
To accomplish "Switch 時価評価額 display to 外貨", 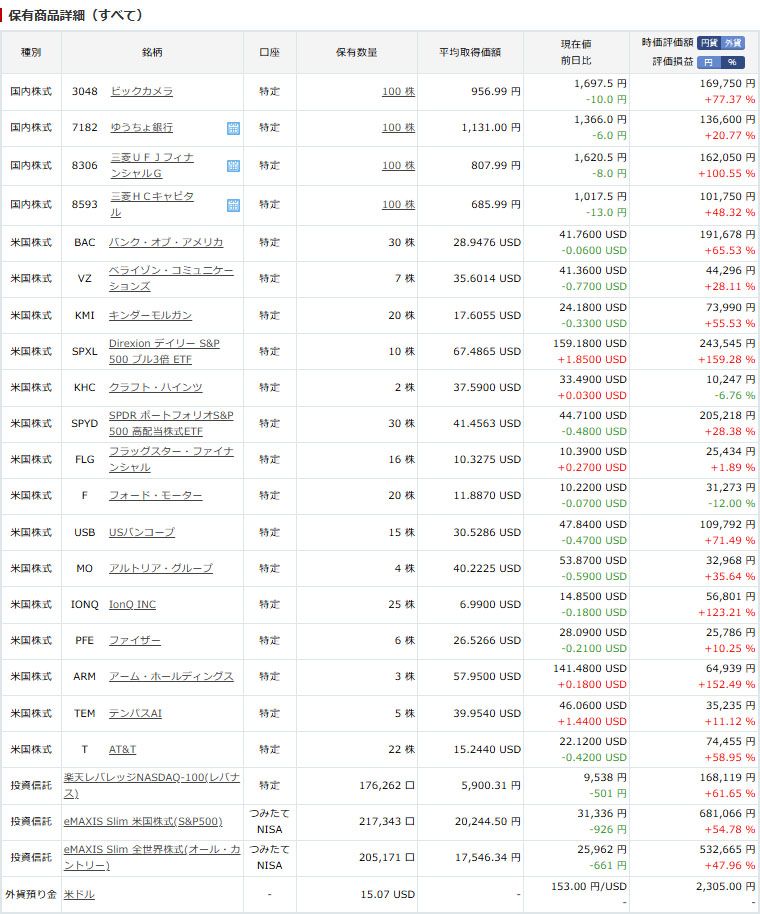I will [734, 43].
